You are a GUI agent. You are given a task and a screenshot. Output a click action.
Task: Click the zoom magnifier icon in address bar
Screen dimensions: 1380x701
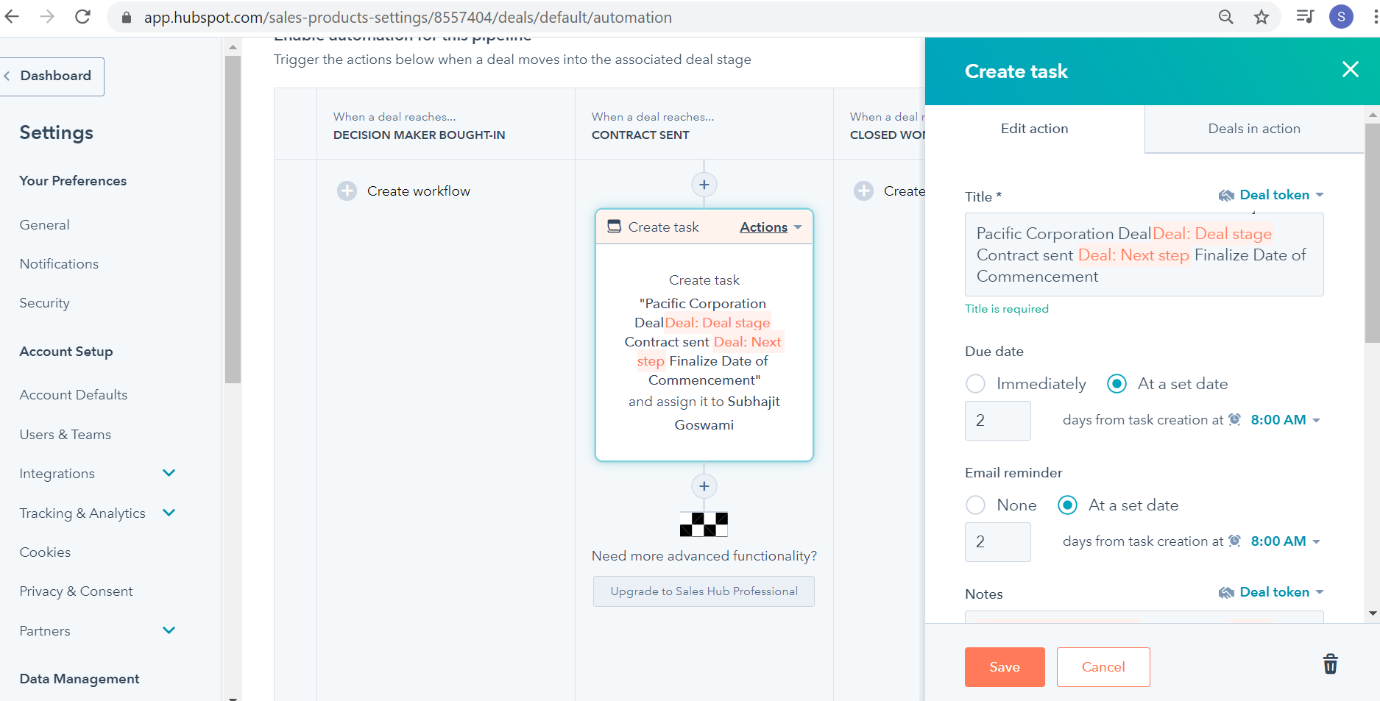[x=1226, y=17]
